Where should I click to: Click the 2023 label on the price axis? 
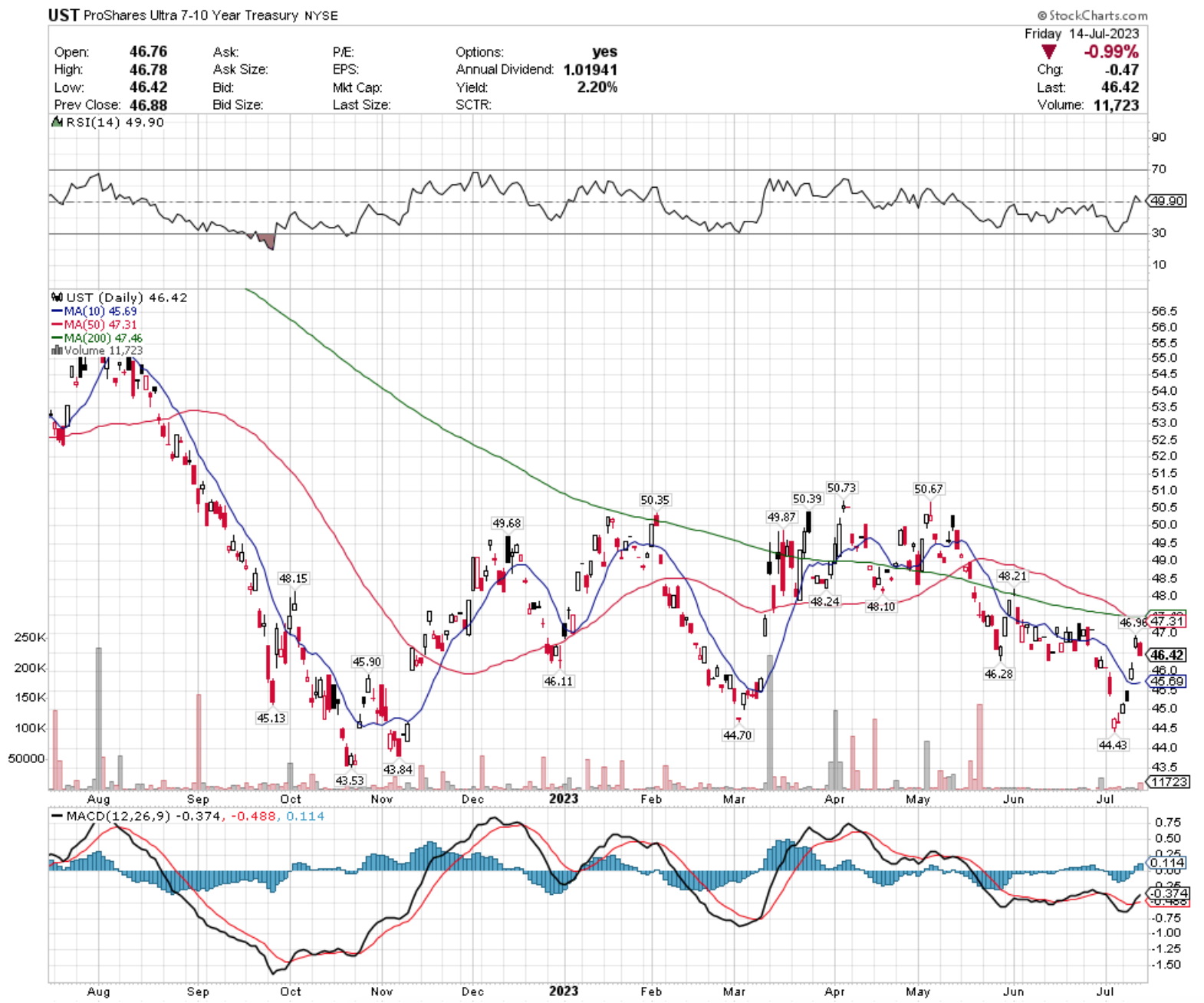(x=564, y=798)
